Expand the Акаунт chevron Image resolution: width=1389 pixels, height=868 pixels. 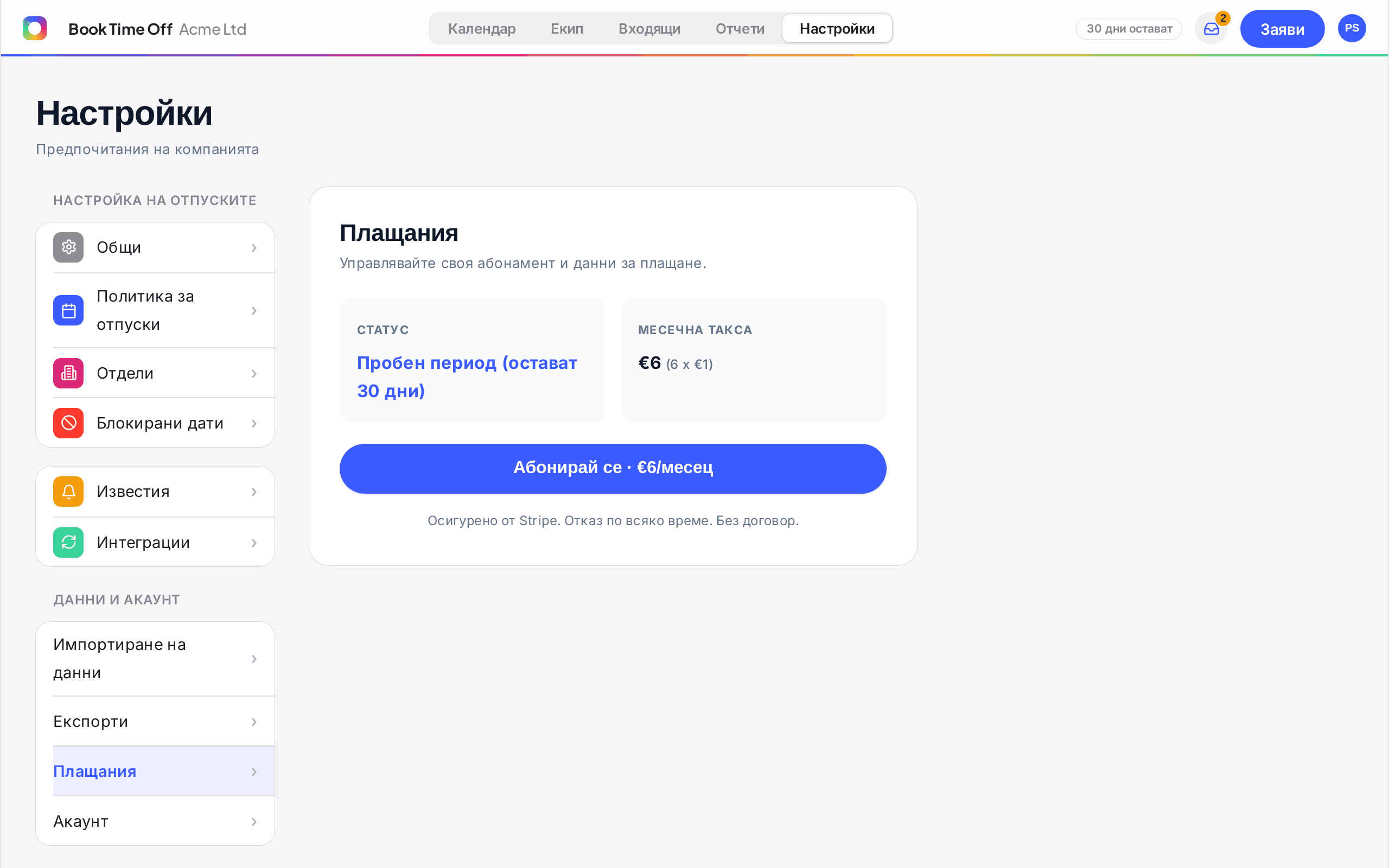(254, 821)
